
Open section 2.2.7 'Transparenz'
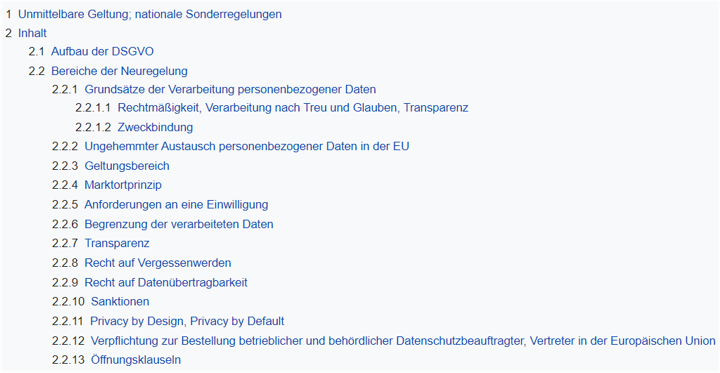pos(117,243)
